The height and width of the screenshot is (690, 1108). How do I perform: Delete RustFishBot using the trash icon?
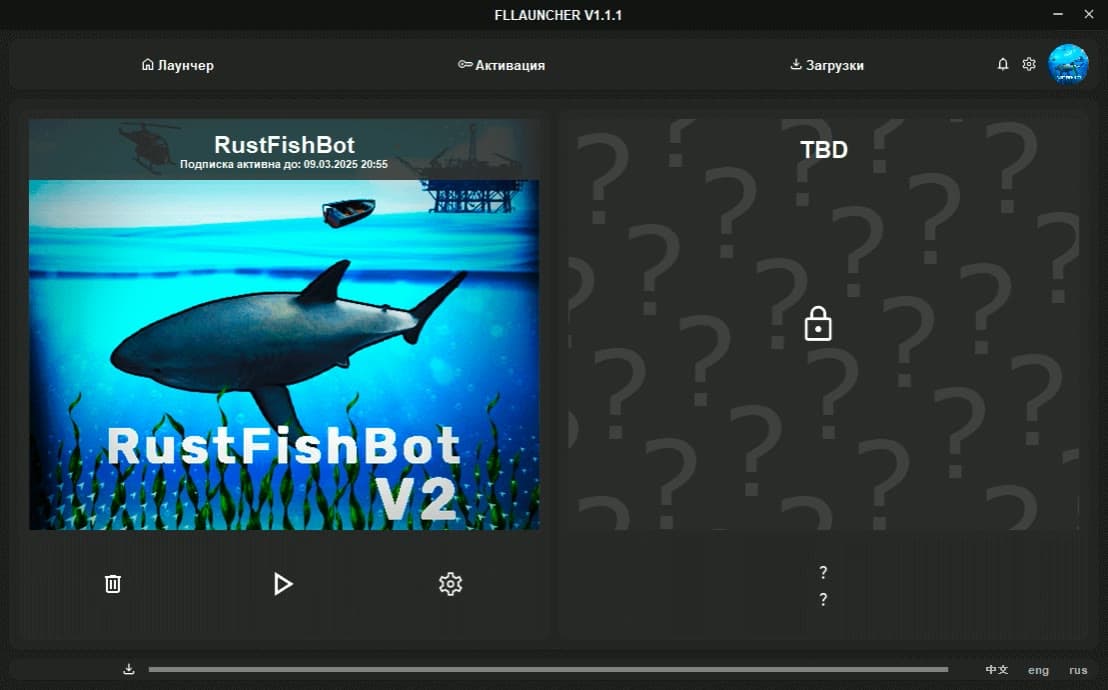(x=113, y=583)
